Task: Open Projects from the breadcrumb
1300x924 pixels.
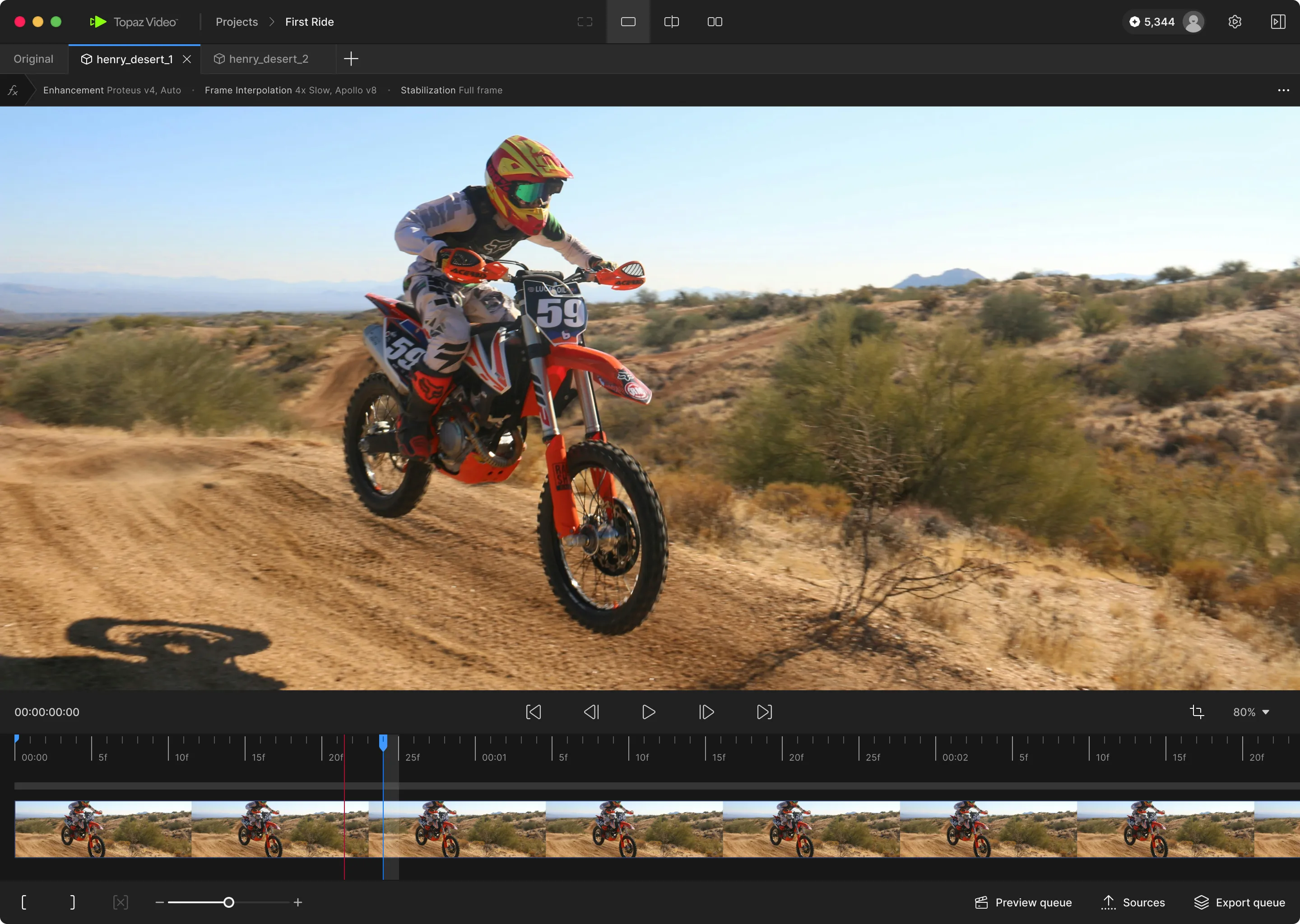Action: tap(236, 22)
